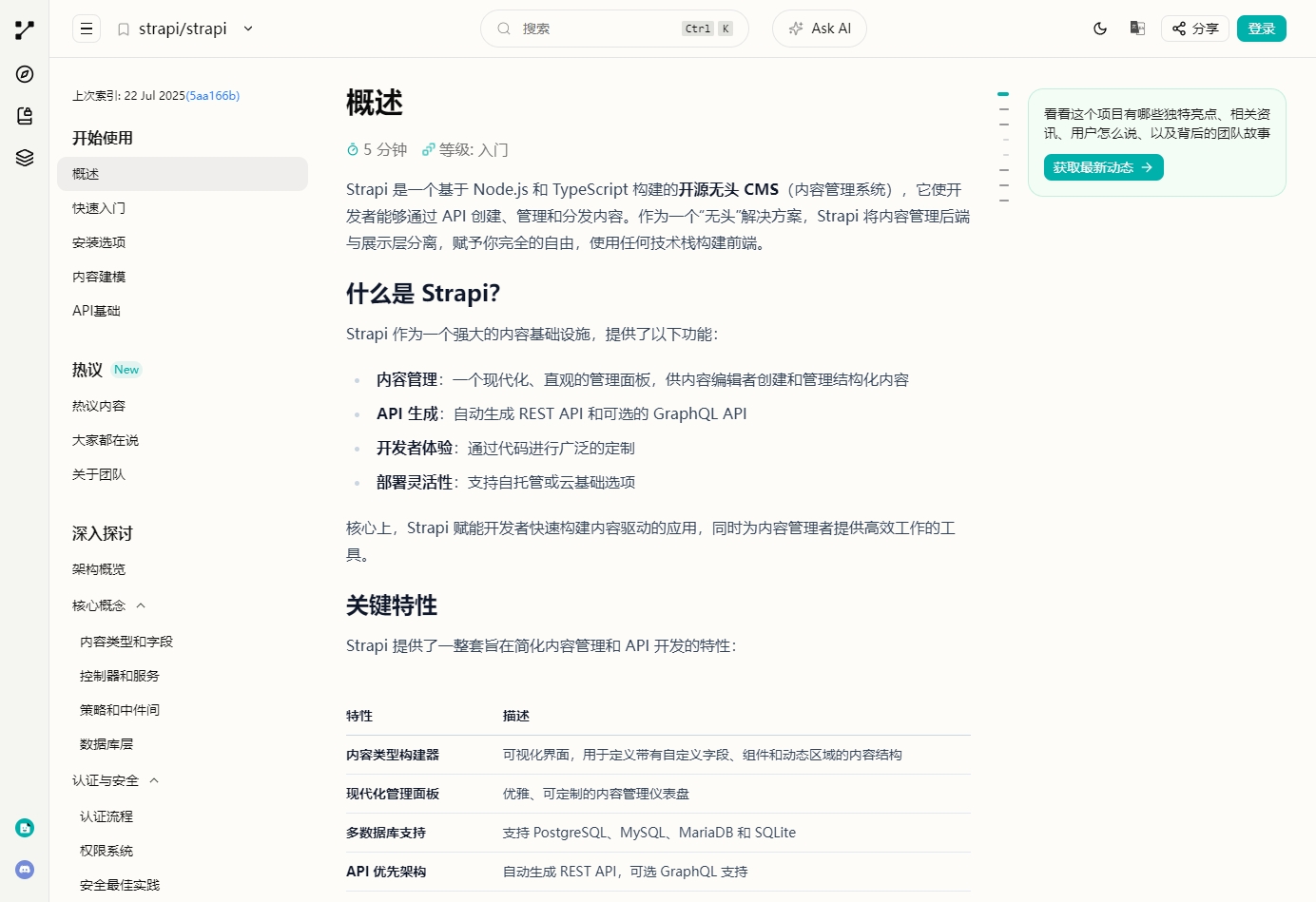Viewport: 1316px width, 902px height.
Task: Click the 登录 login button
Action: tap(1262, 29)
